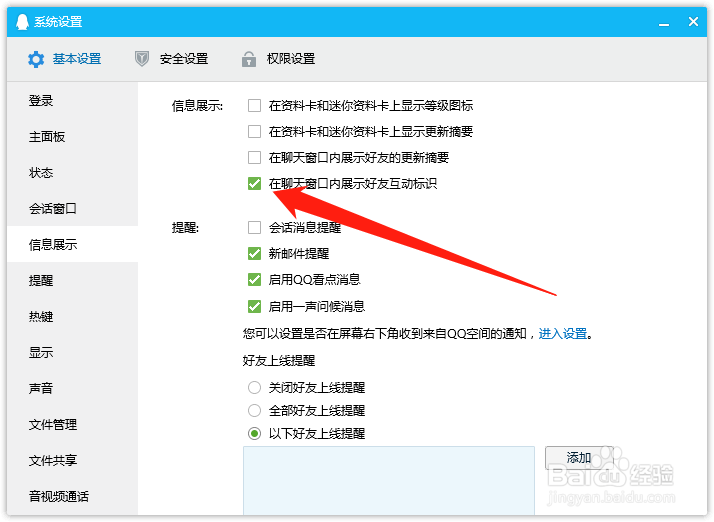The image size is (714, 522).
Task: Tick 在聊天窗口内展示好友的更新摘要 checkbox
Action: tap(255, 158)
